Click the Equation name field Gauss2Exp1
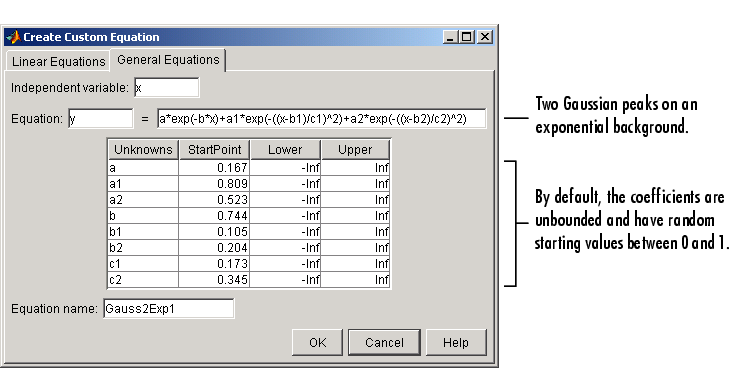Image resolution: width=750 pixels, height=377 pixels. pos(168,309)
